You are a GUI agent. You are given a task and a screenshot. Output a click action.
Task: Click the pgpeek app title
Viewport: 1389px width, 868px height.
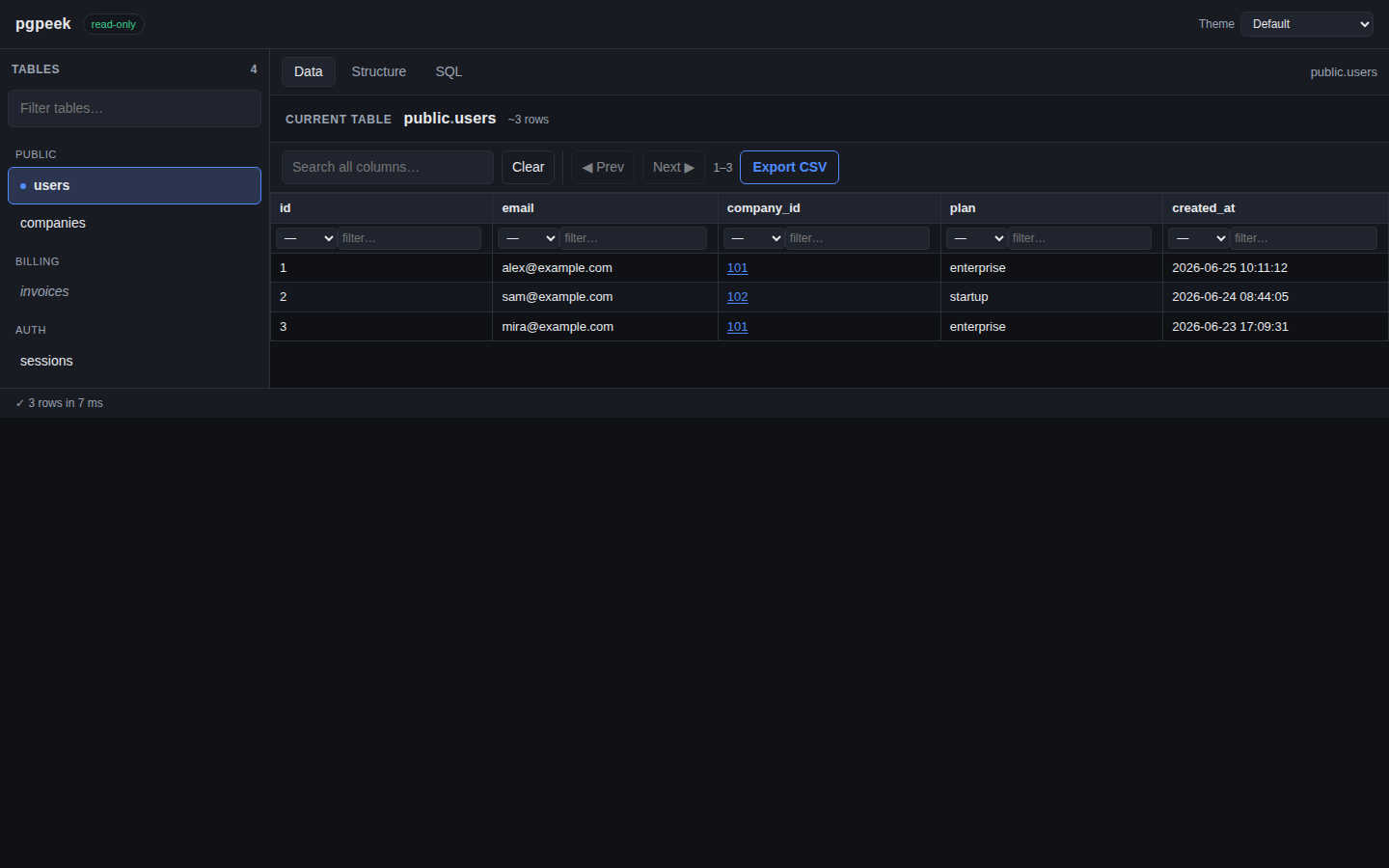pyautogui.click(x=43, y=24)
